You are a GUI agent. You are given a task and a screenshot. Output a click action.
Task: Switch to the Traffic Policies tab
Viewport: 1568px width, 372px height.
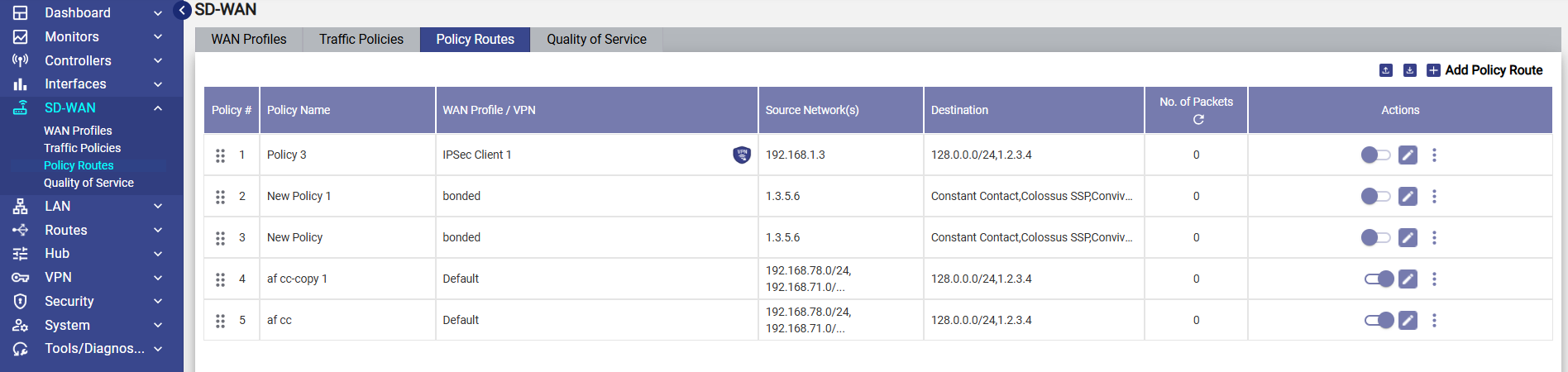[361, 39]
